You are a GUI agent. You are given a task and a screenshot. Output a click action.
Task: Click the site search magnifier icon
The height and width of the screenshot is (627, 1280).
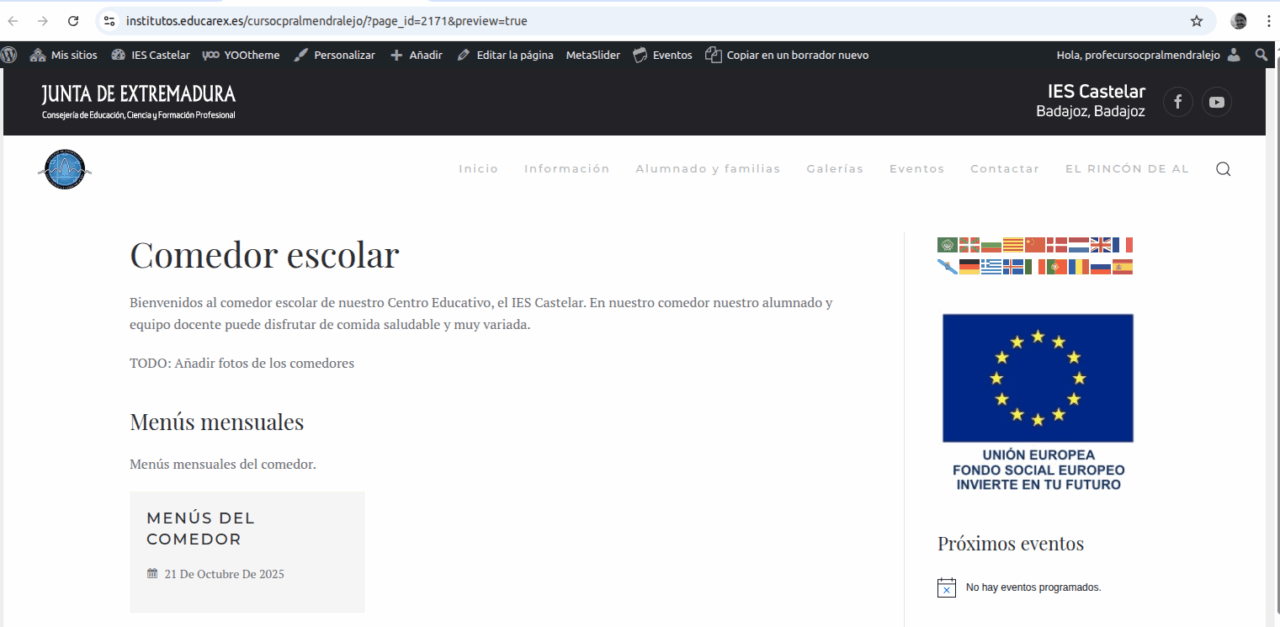(x=1223, y=169)
